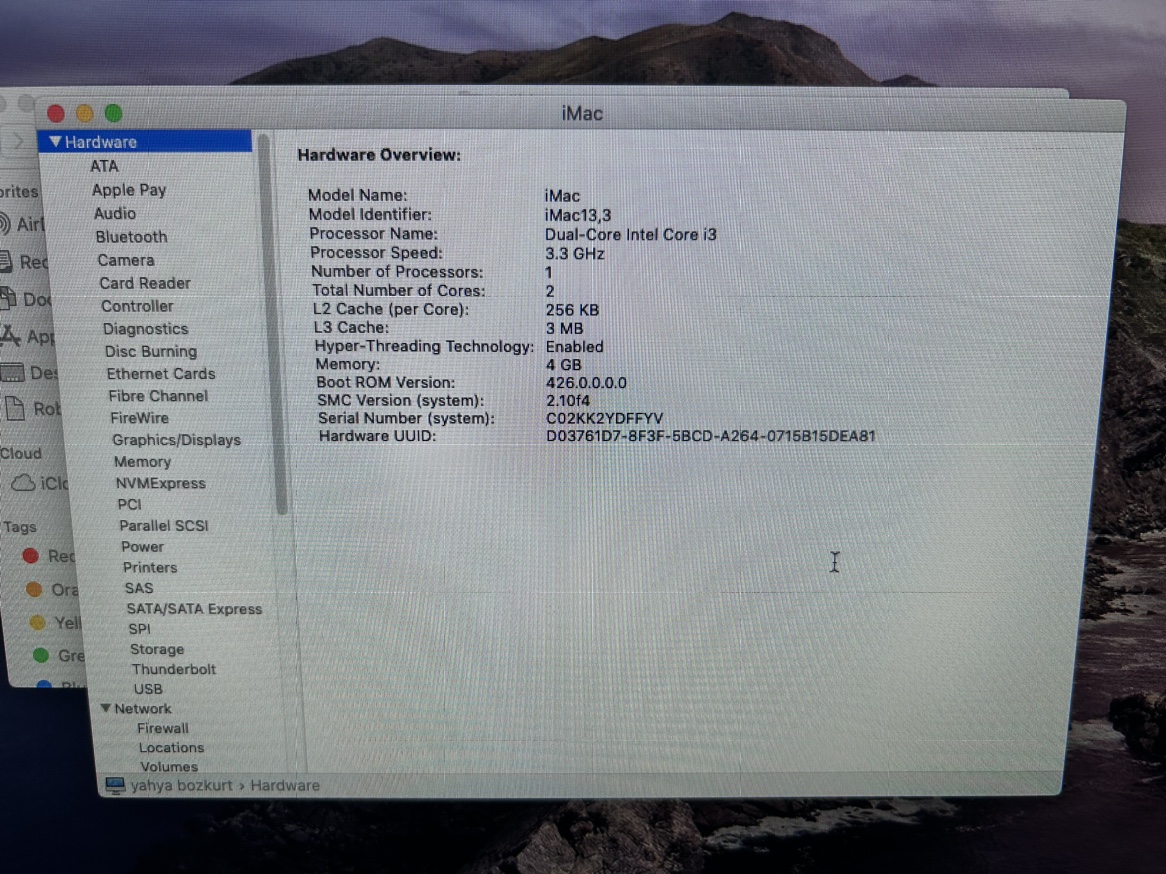Open USB device information

tap(148, 689)
